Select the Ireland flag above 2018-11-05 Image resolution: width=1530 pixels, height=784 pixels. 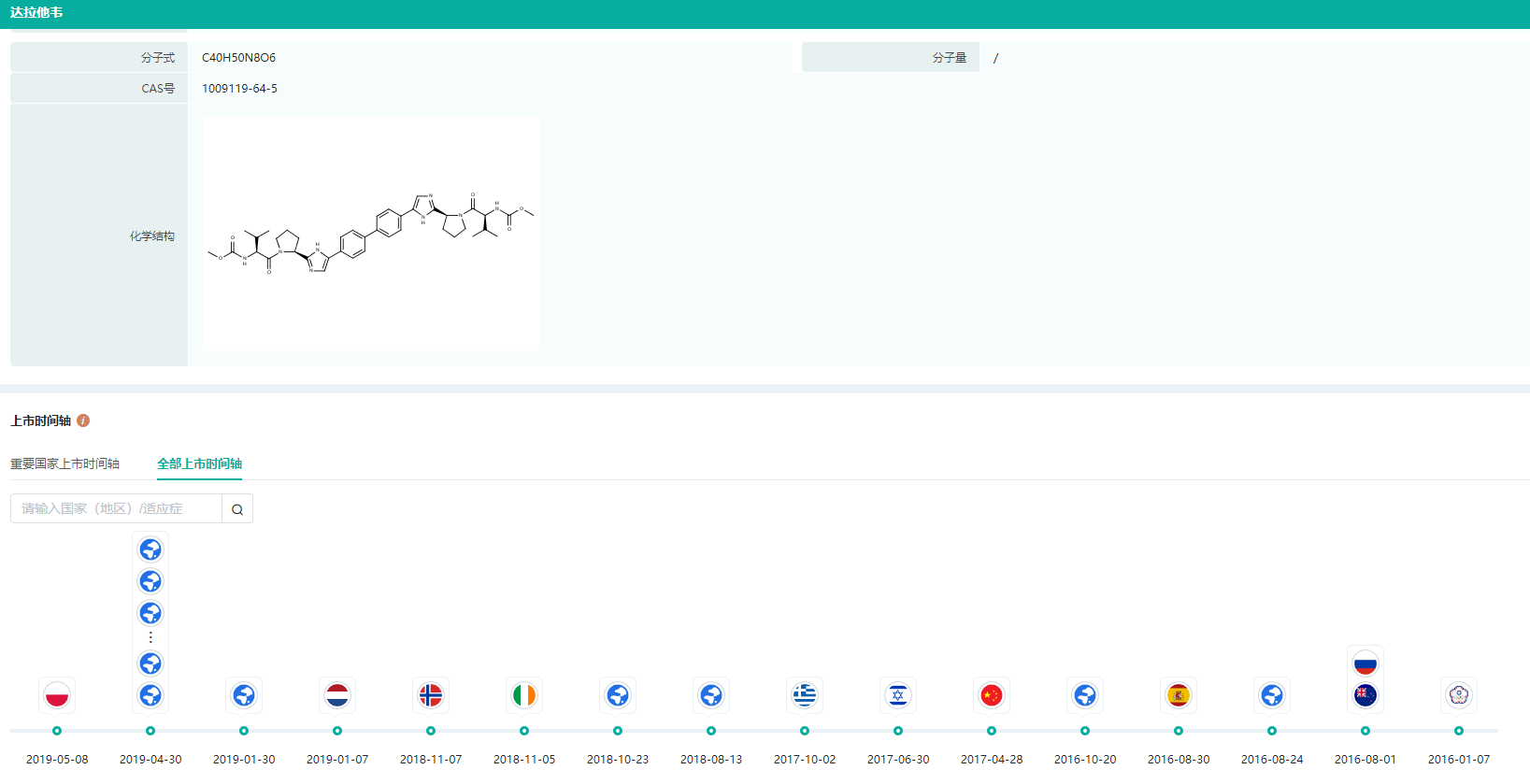click(x=524, y=695)
